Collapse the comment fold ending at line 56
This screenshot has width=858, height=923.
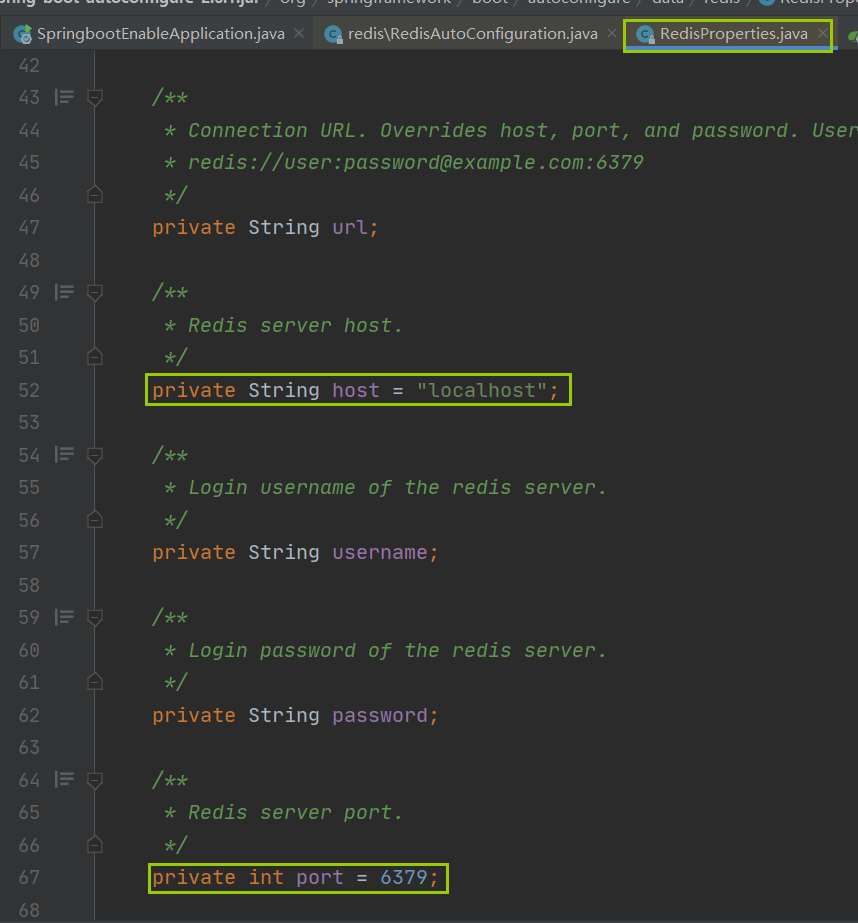tap(95, 519)
